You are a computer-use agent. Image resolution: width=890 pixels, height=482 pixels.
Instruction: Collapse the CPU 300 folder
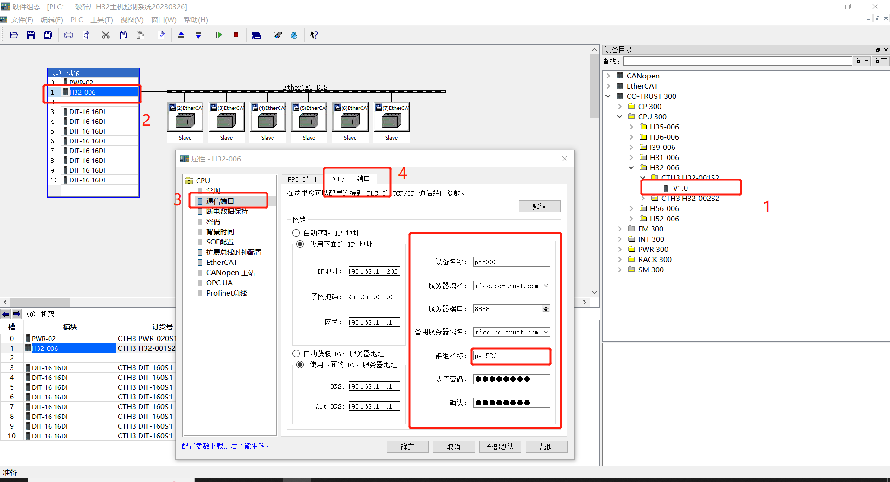click(x=620, y=116)
